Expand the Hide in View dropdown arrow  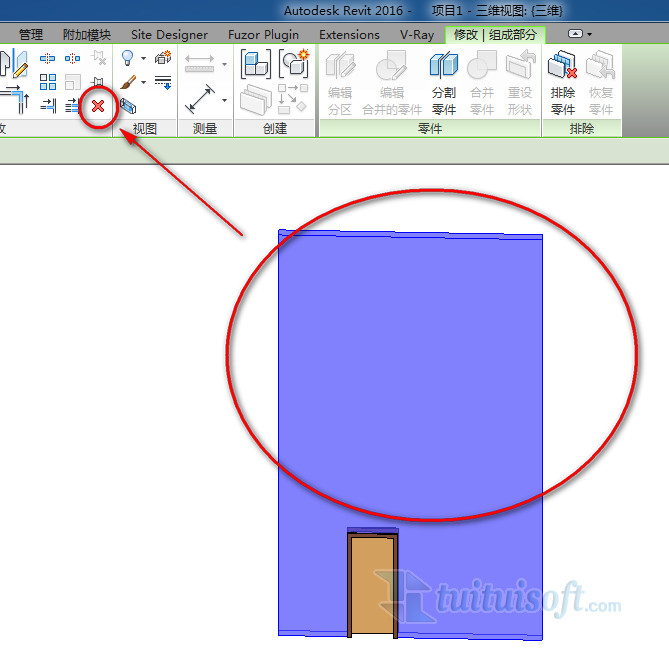pos(144,58)
